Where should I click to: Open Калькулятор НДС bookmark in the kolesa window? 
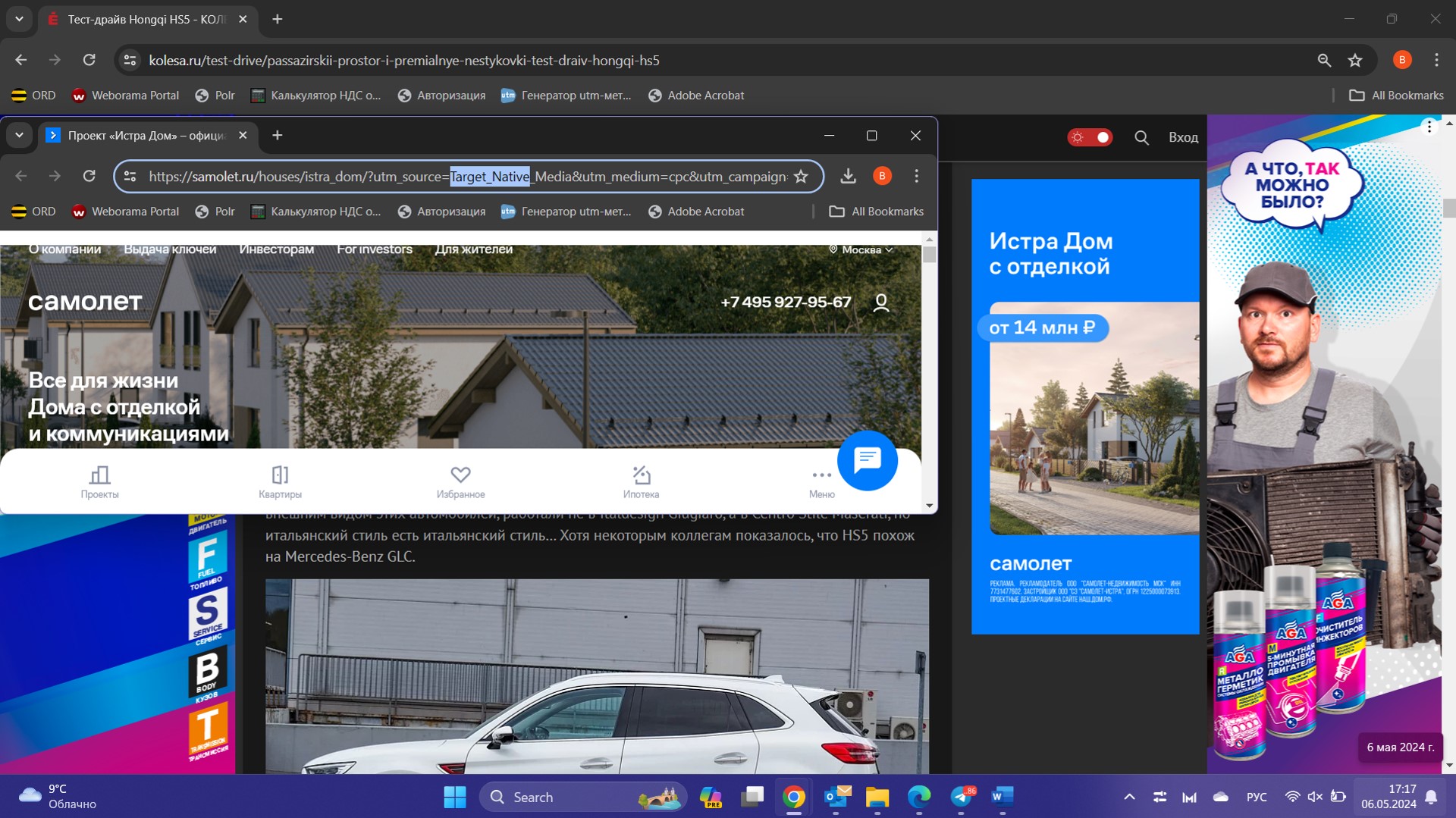coord(315,96)
